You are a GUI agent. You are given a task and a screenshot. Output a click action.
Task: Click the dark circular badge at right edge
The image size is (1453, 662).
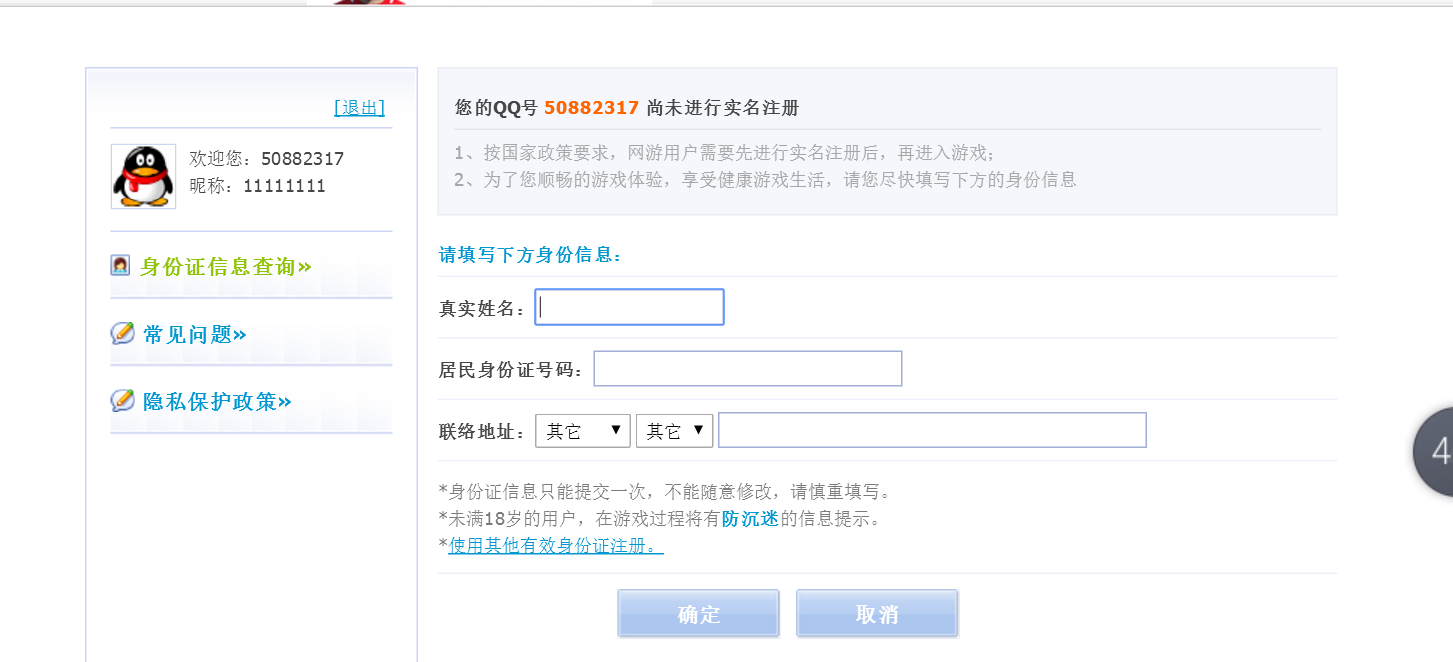pos(1433,452)
